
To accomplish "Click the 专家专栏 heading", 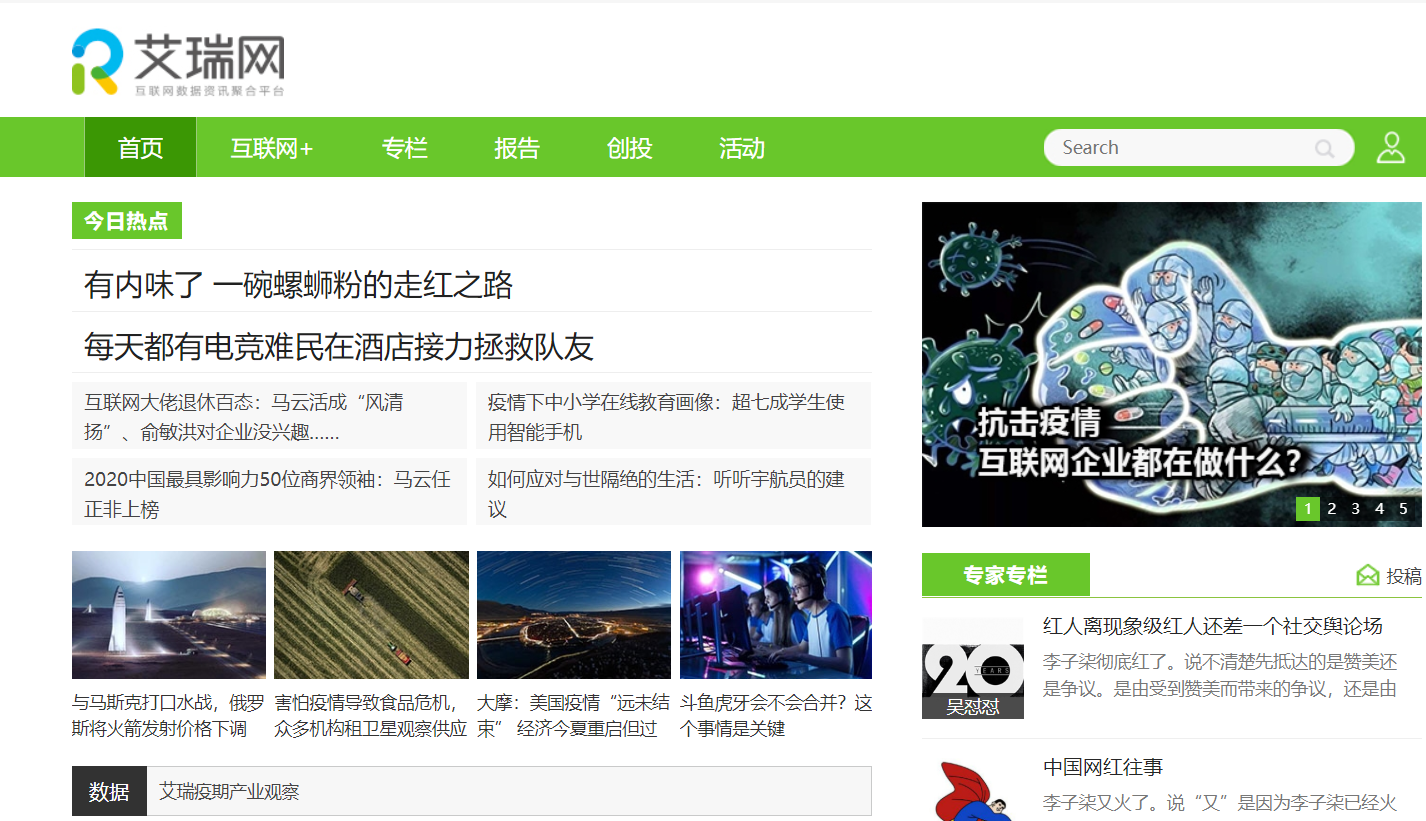I will (1006, 575).
